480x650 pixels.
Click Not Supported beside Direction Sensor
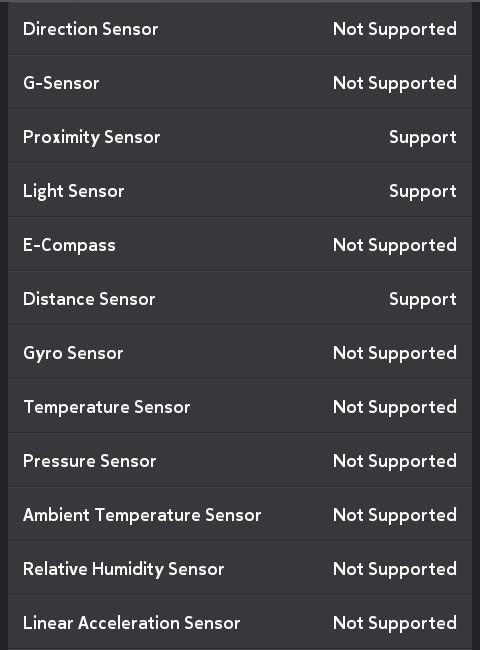coord(395,30)
